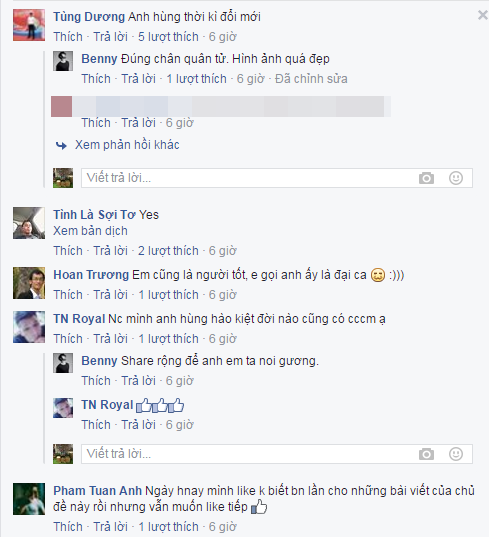This screenshot has width=489, height=537.
Task: Open emoji picker in second reply box
Action: point(456,454)
